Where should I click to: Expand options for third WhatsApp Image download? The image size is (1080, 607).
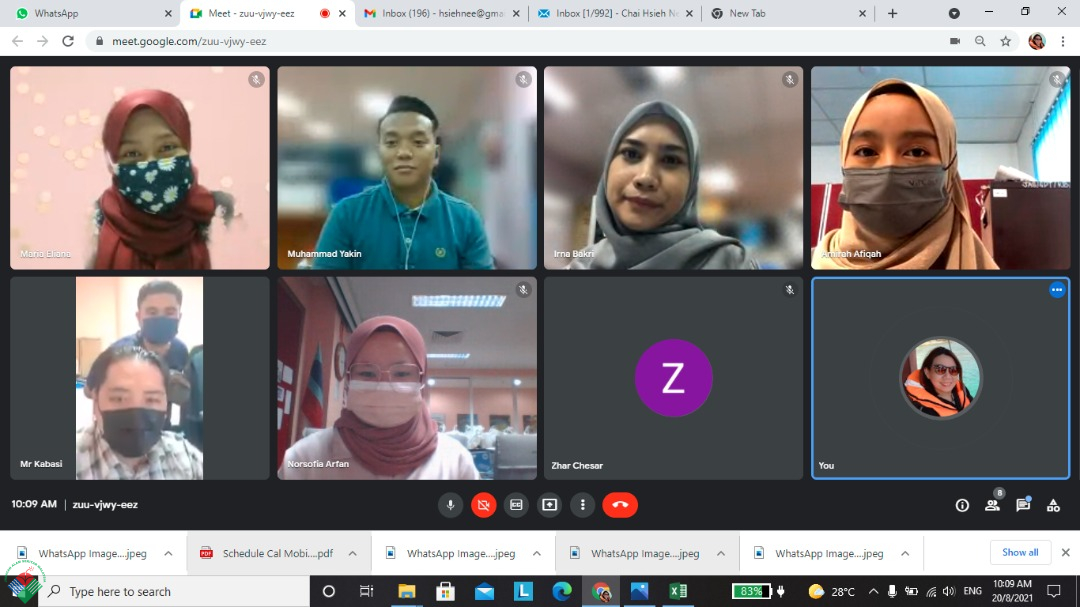point(720,553)
